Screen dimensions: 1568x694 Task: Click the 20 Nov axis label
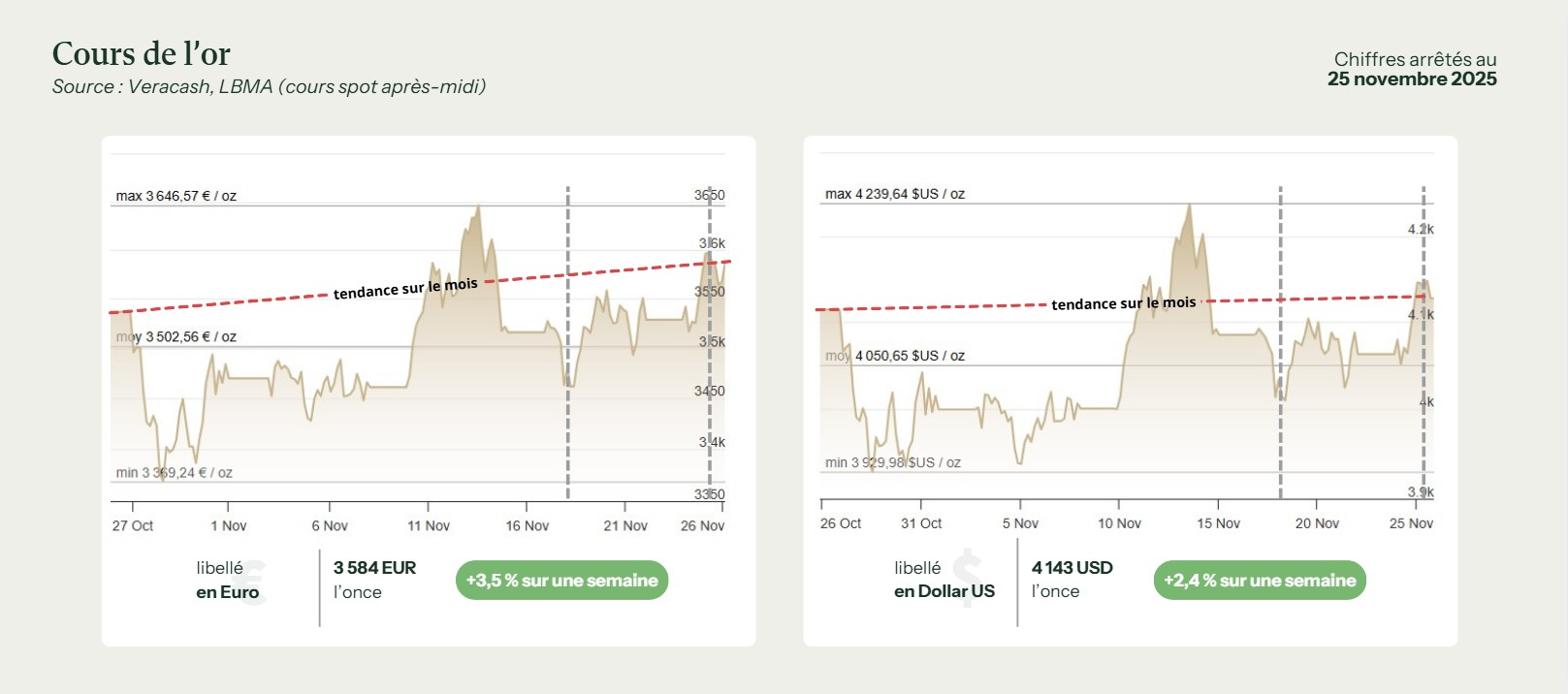(1317, 523)
